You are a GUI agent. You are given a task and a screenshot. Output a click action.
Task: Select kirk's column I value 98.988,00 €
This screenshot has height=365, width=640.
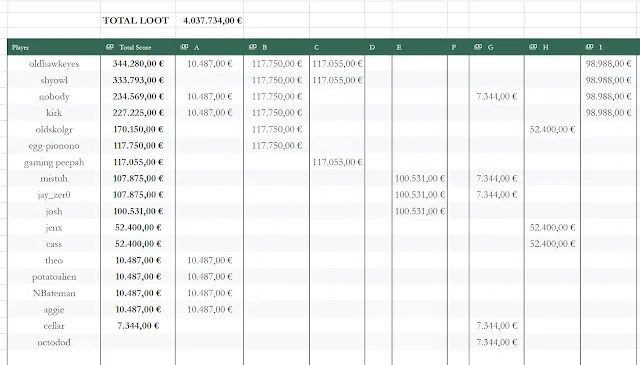pos(609,113)
